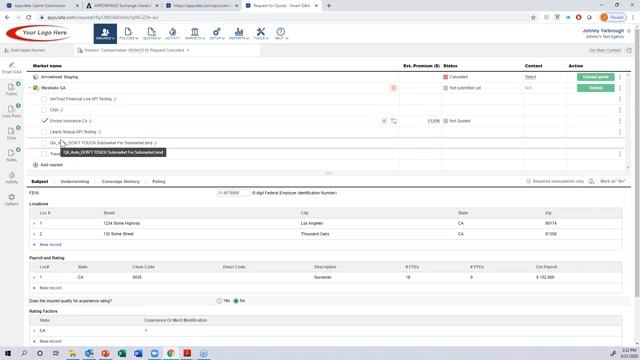Expand location record 1 row
The height and width of the screenshot is (360, 640).
[34, 223]
